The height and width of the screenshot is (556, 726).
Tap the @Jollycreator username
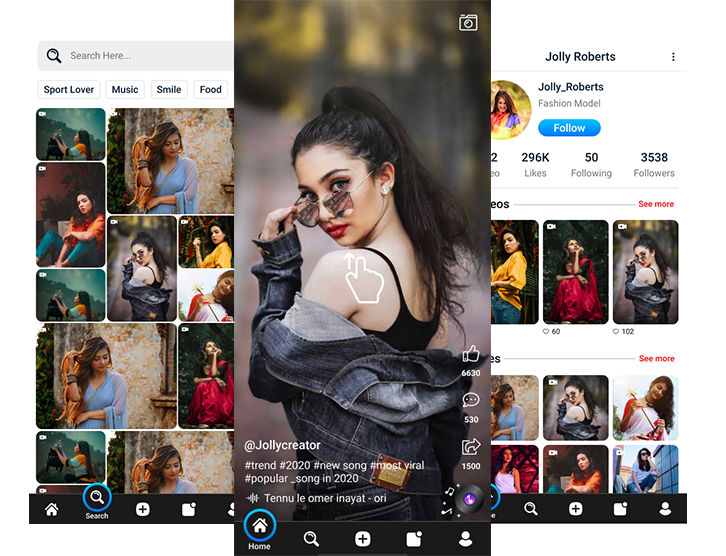point(282,444)
